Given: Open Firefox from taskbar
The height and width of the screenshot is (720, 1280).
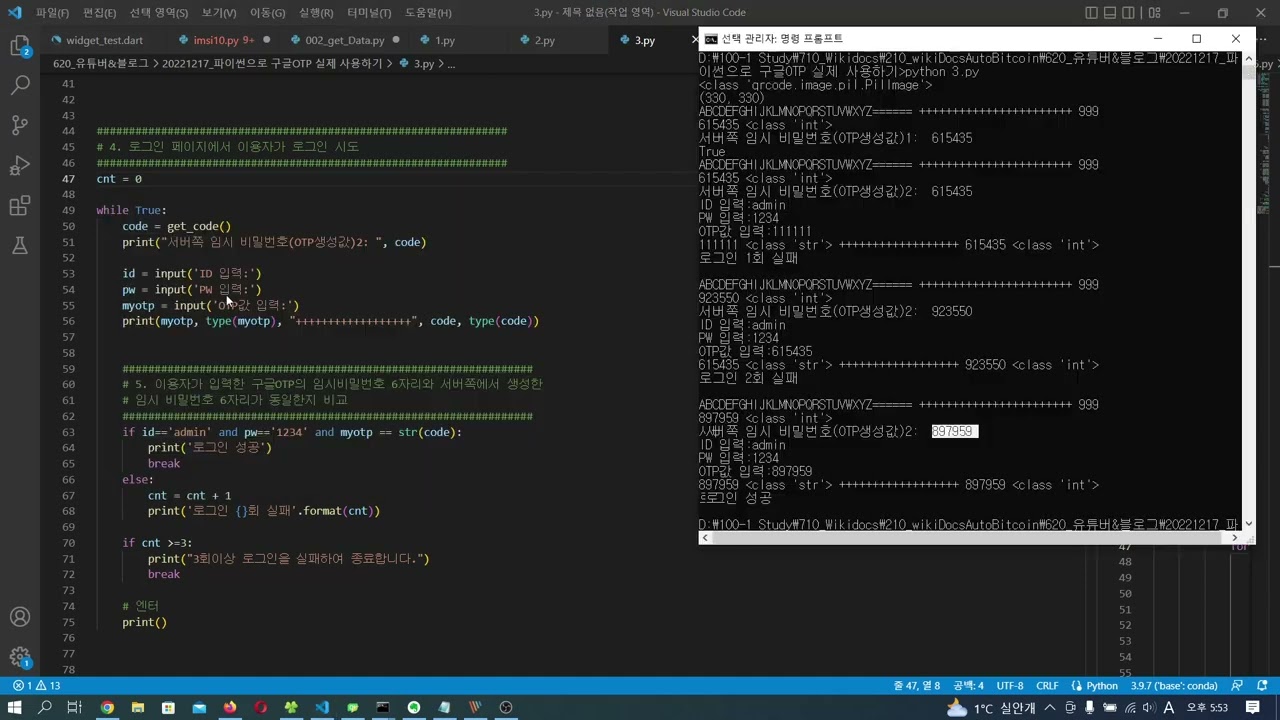Looking at the screenshot, I should click(x=230, y=708).
